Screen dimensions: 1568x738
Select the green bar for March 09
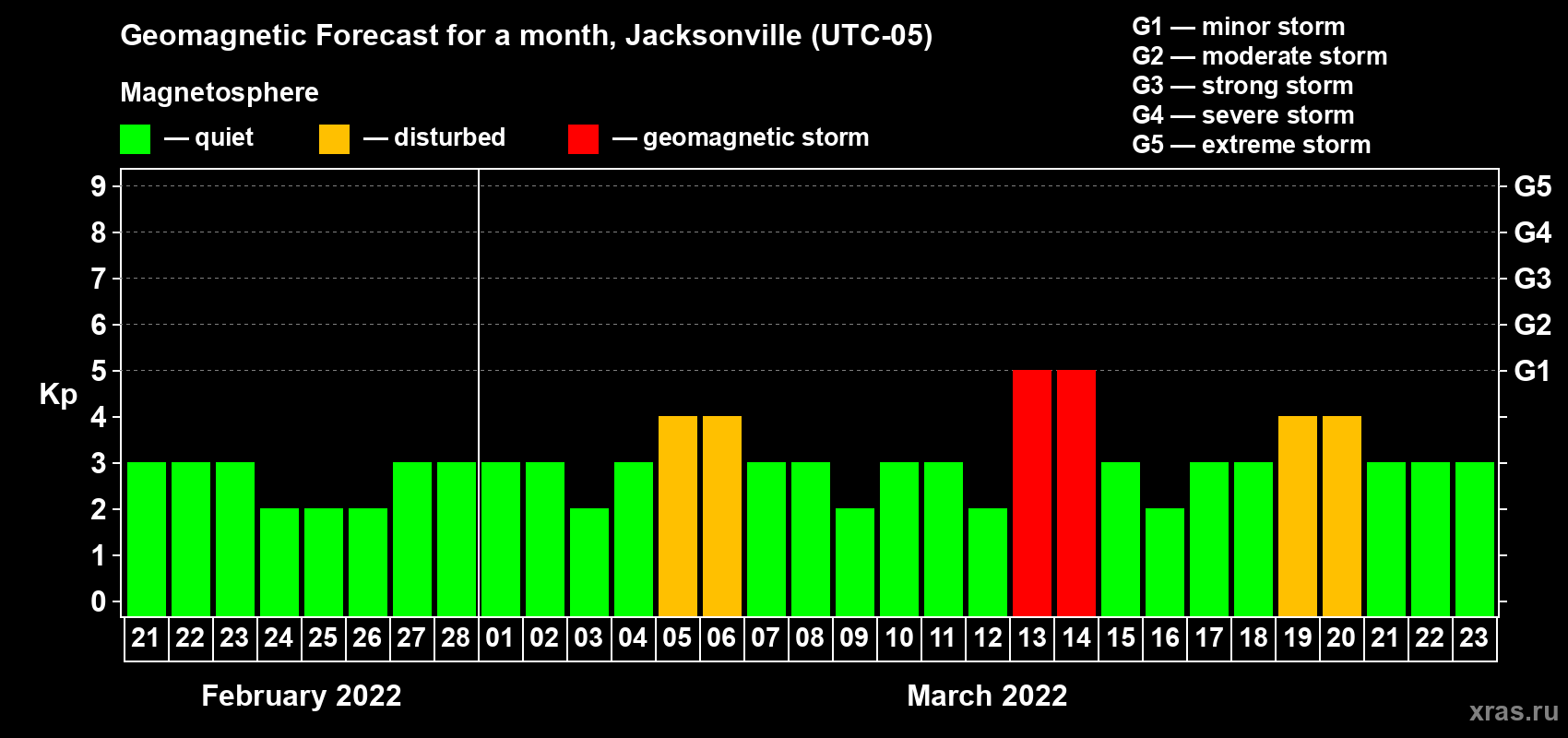pos(855,562)
